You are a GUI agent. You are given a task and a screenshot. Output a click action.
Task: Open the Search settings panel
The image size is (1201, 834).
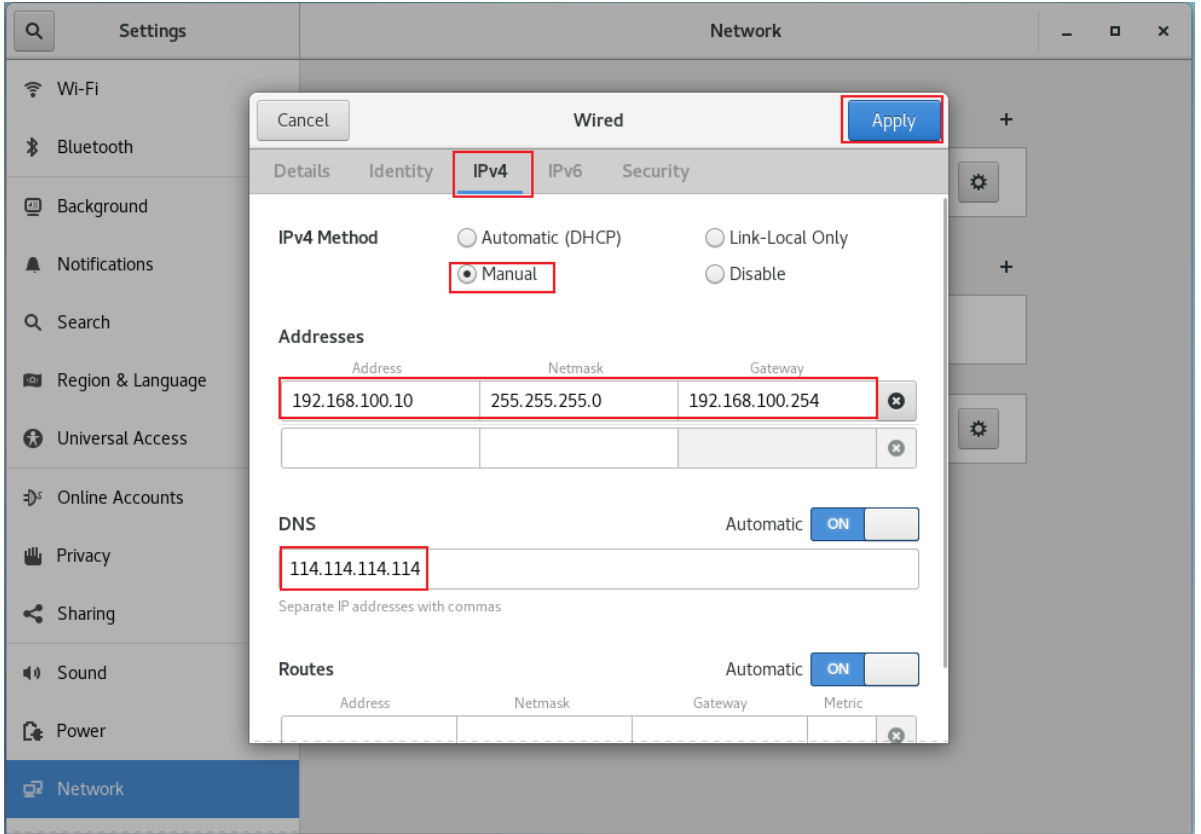152,322
